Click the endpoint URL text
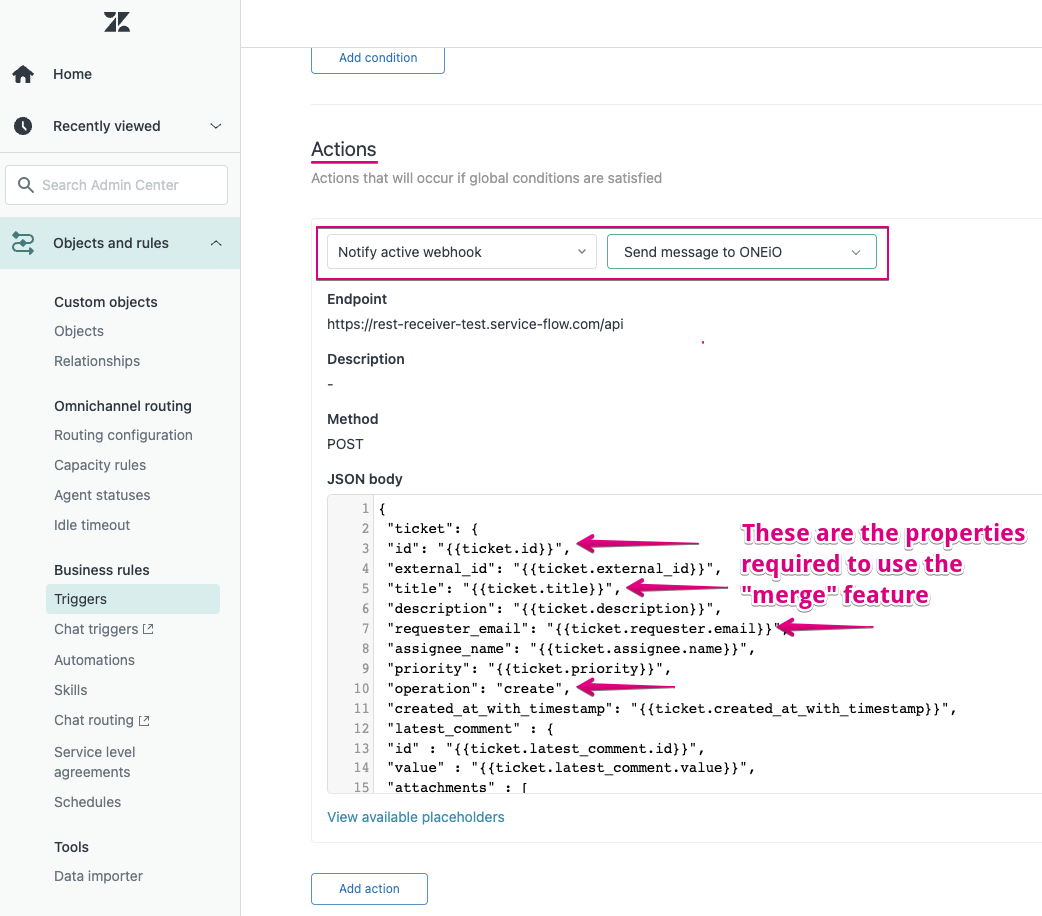This screenshot has width=1042, height=916. 475,324
